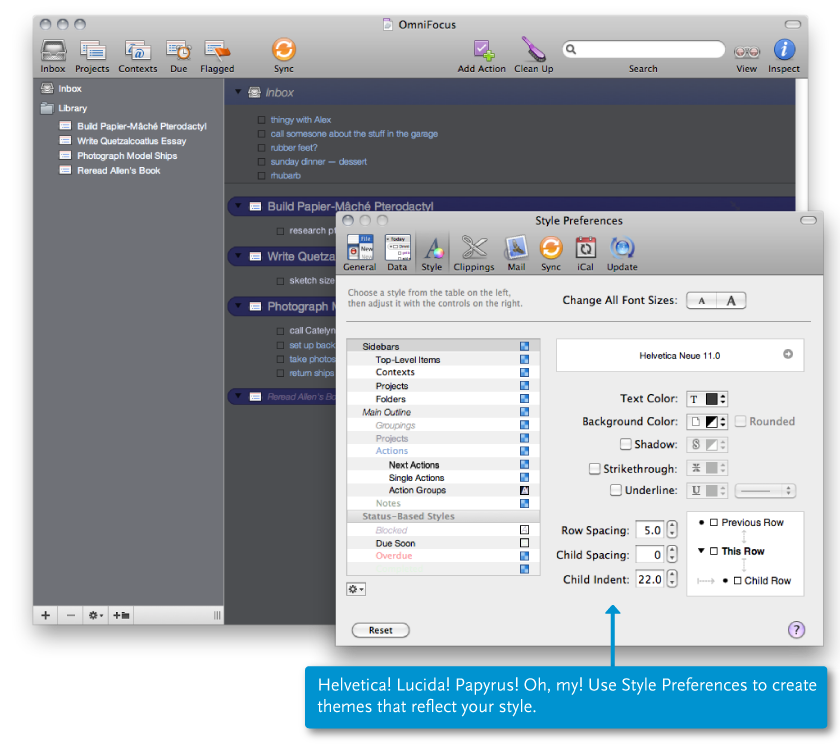Viewport: 840px width, 745px height.
Task: Collapse the Photograph project in outline
Action: [238, 306]
